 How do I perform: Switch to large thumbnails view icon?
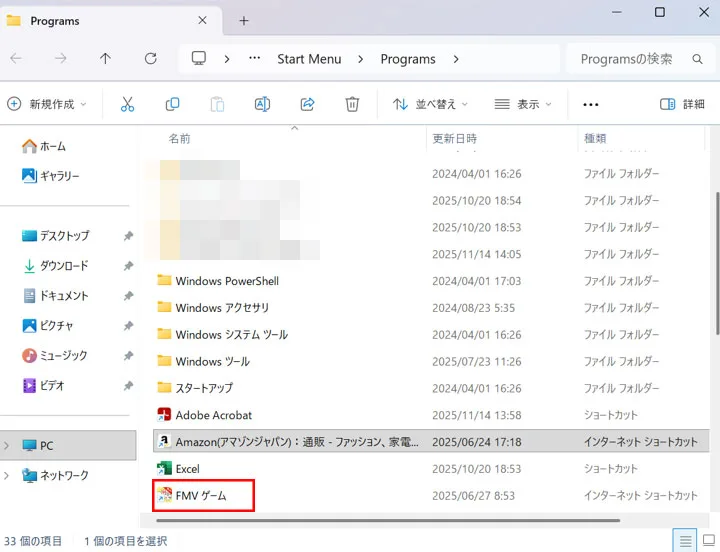click(x=709, y=541)
